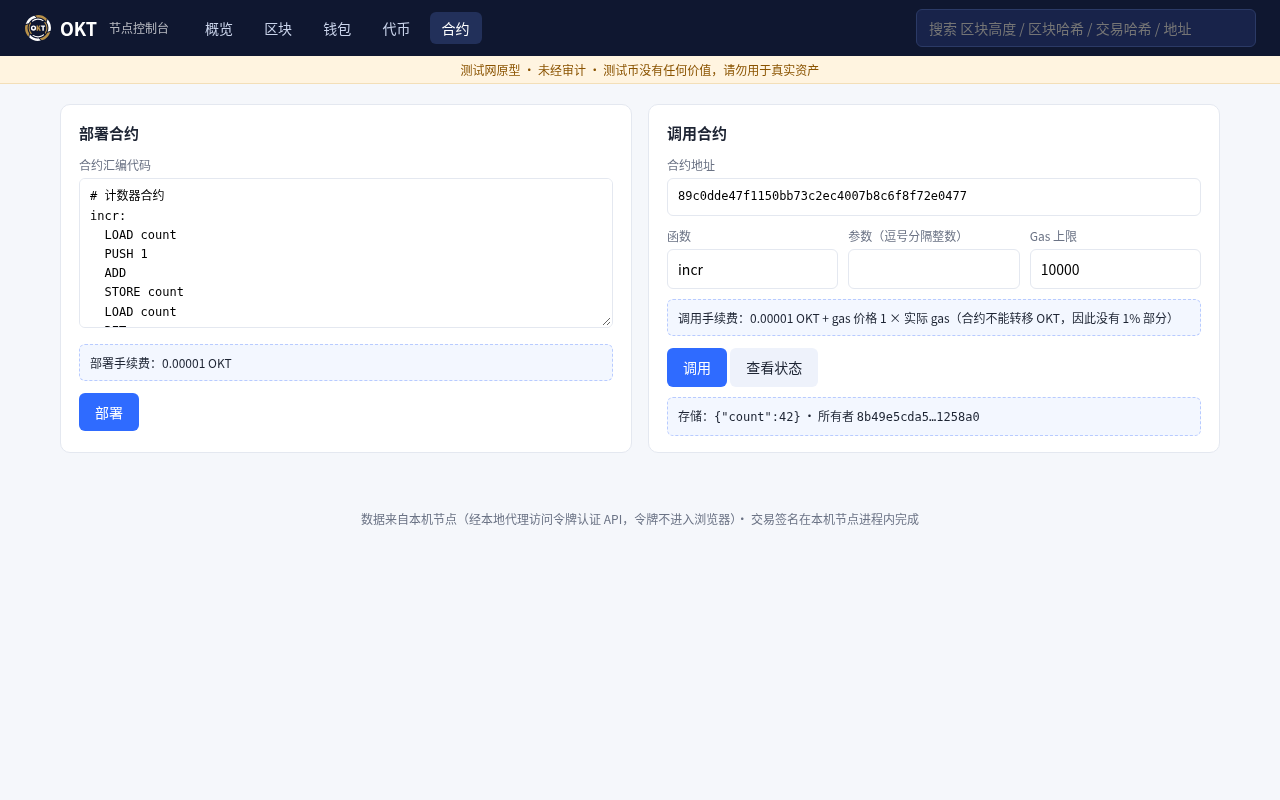Open the 概览 overview tab
1280x800 pixels.
(x=219, y=28)
